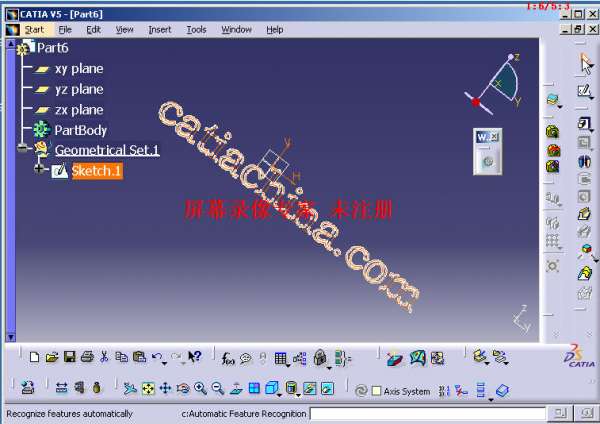Image resolution: width=600 pixels, height=424 pixels.
Task: Open the Insert menu
Action: [160, 30]
